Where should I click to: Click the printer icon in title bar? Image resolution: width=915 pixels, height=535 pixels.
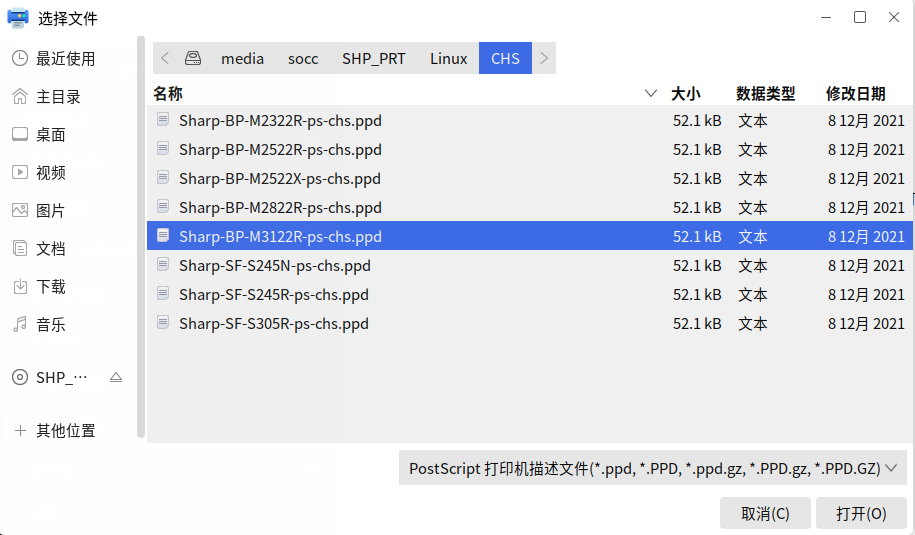(18, 18)
